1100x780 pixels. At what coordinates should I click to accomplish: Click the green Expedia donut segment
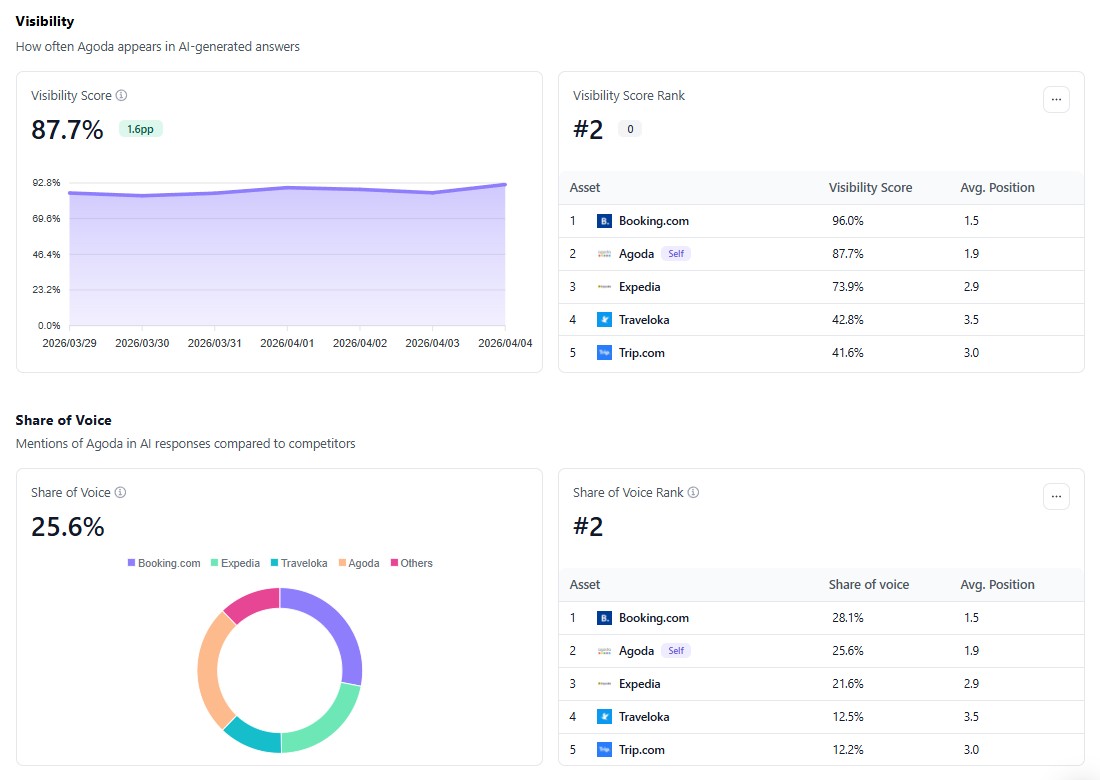[x=328, y=725]
